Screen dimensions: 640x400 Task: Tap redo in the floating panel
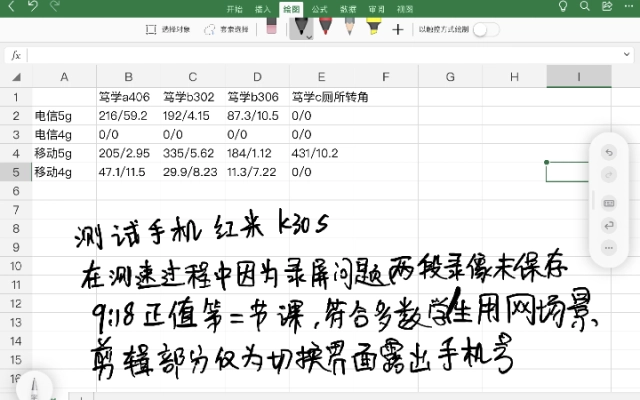point(609,175)
